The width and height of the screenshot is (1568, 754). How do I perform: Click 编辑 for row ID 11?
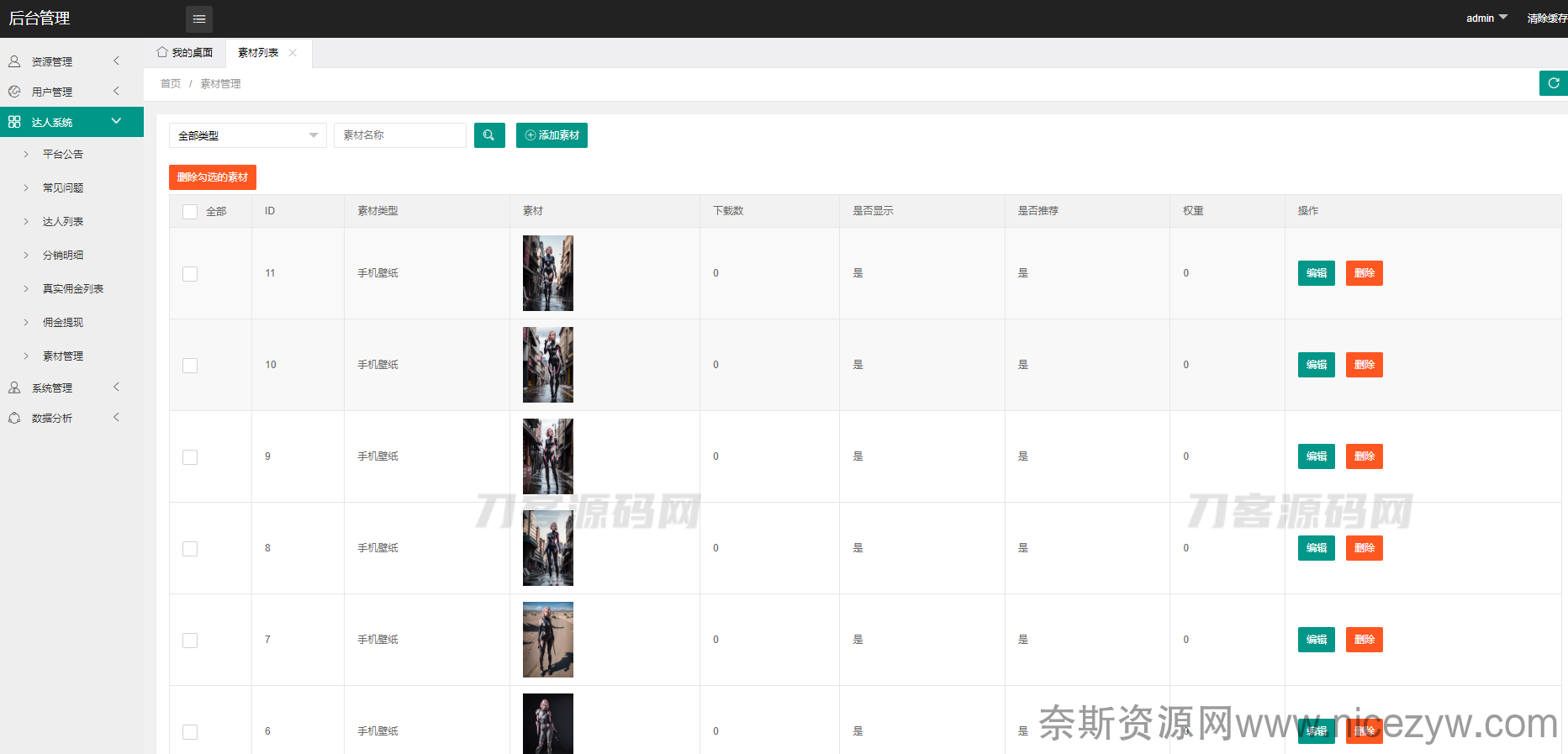coord(1317,273)
